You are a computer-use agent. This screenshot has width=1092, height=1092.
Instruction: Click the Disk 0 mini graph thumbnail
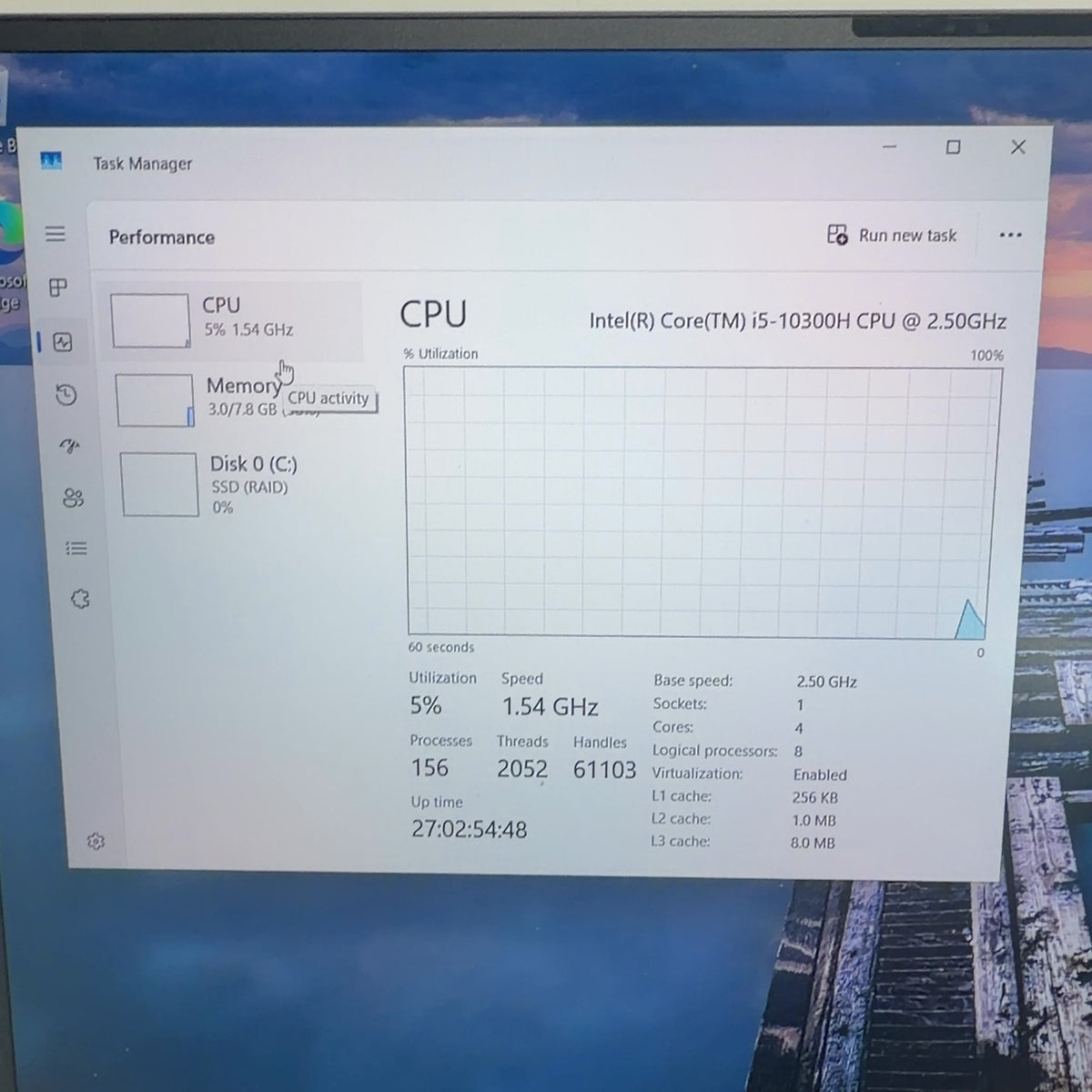[x=159, y=484]
